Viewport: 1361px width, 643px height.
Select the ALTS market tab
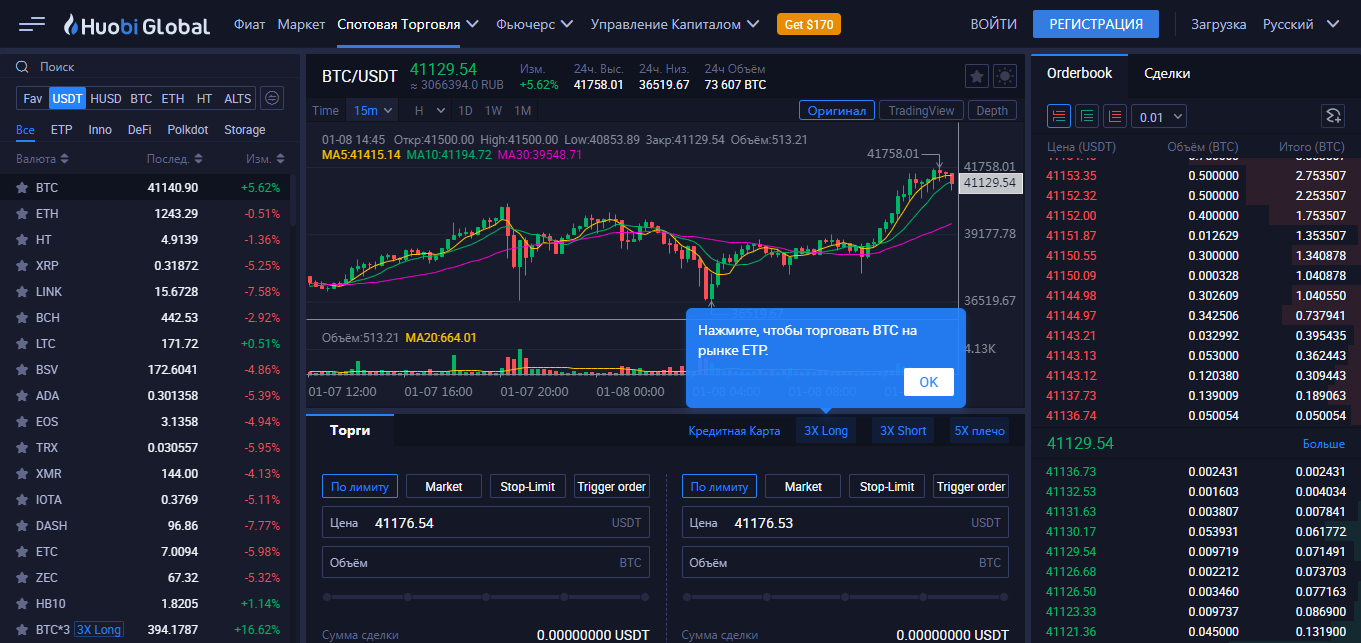237,98
